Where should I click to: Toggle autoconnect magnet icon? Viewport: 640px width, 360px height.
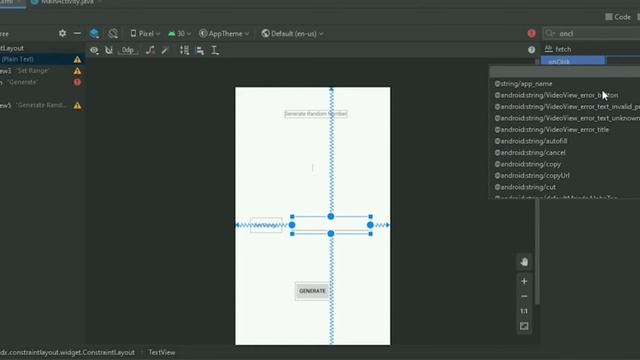tap(109, 50)
